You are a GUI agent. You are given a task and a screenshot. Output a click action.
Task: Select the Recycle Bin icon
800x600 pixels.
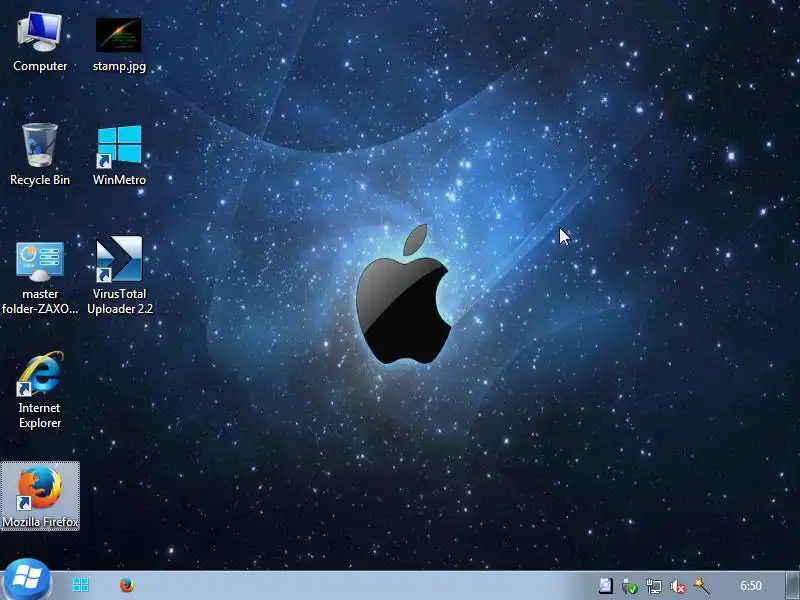[x=40, y=155]
